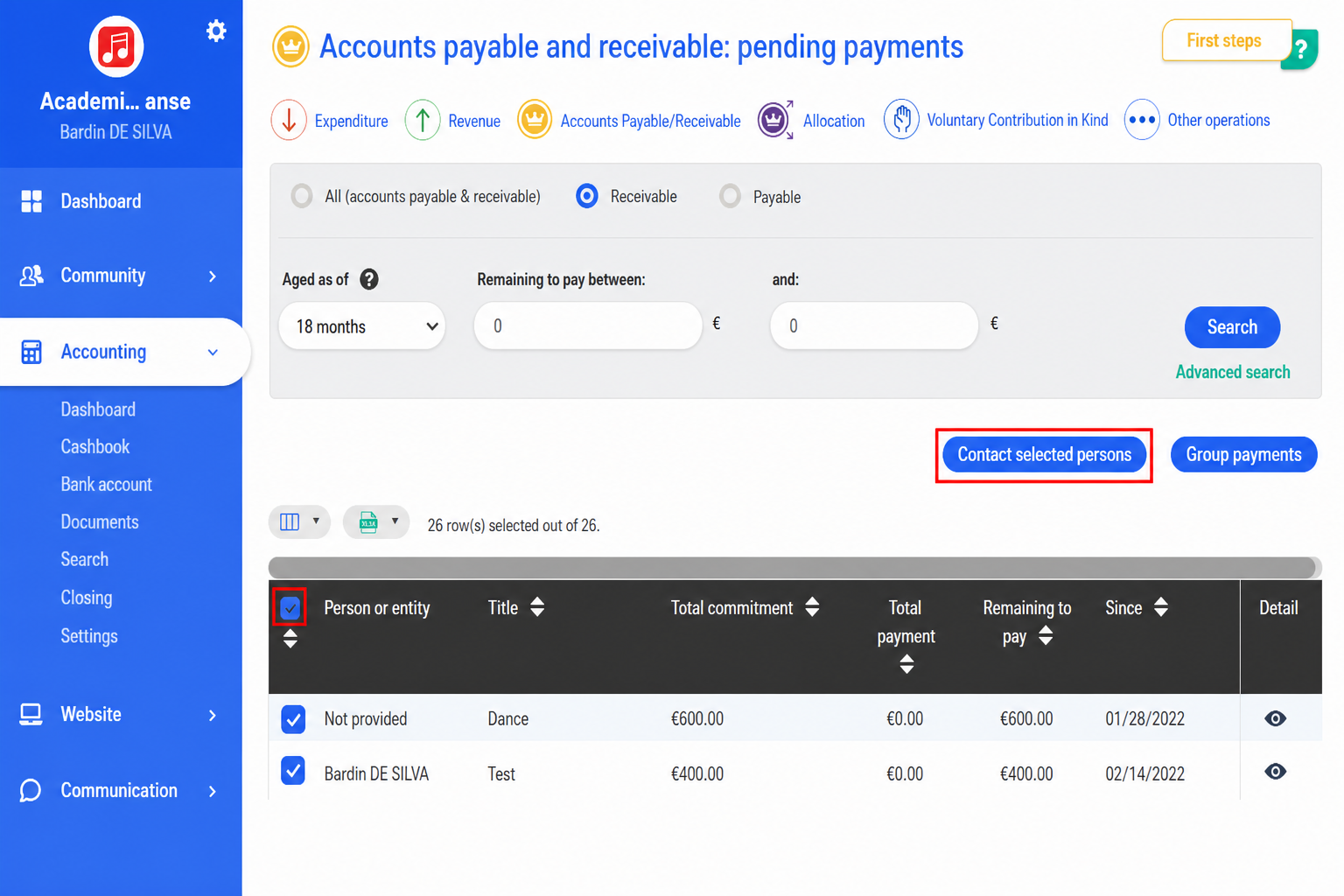1344x896 pixels.
Task: Open the Excel export dropdown
Action: [376, 521]
